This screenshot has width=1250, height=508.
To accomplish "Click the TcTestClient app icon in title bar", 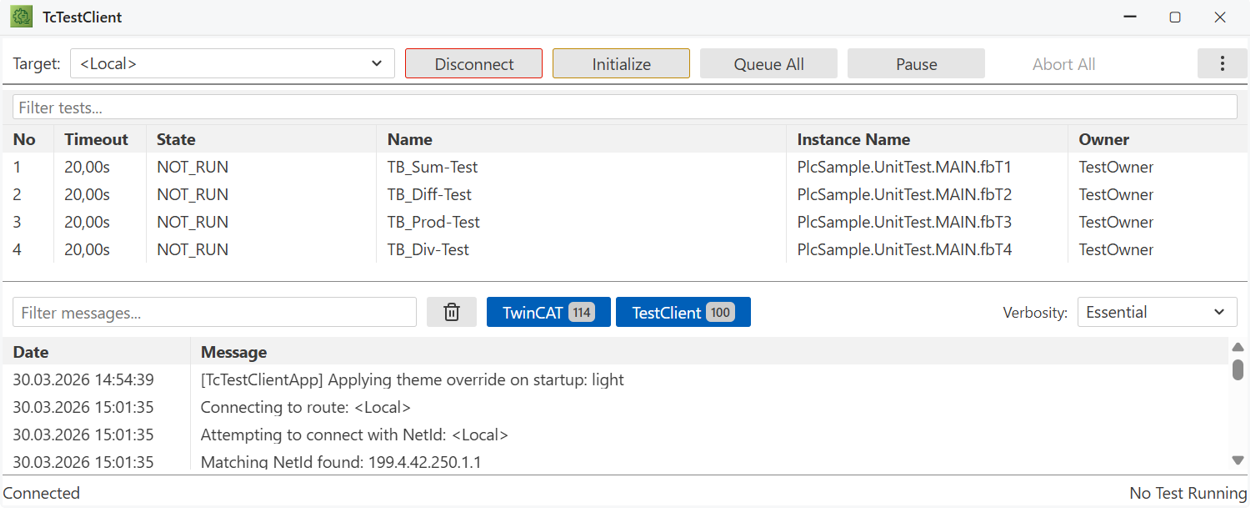I will (x=21, y=17).
